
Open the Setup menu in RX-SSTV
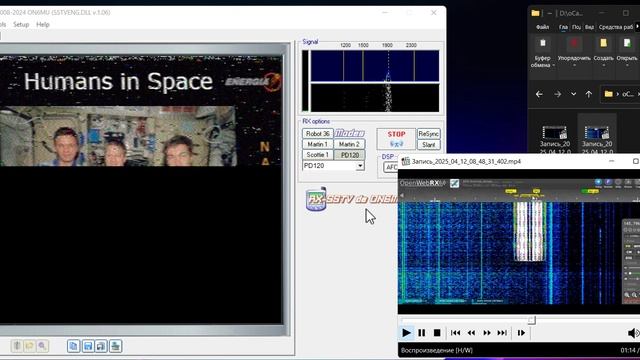point(21,24)
